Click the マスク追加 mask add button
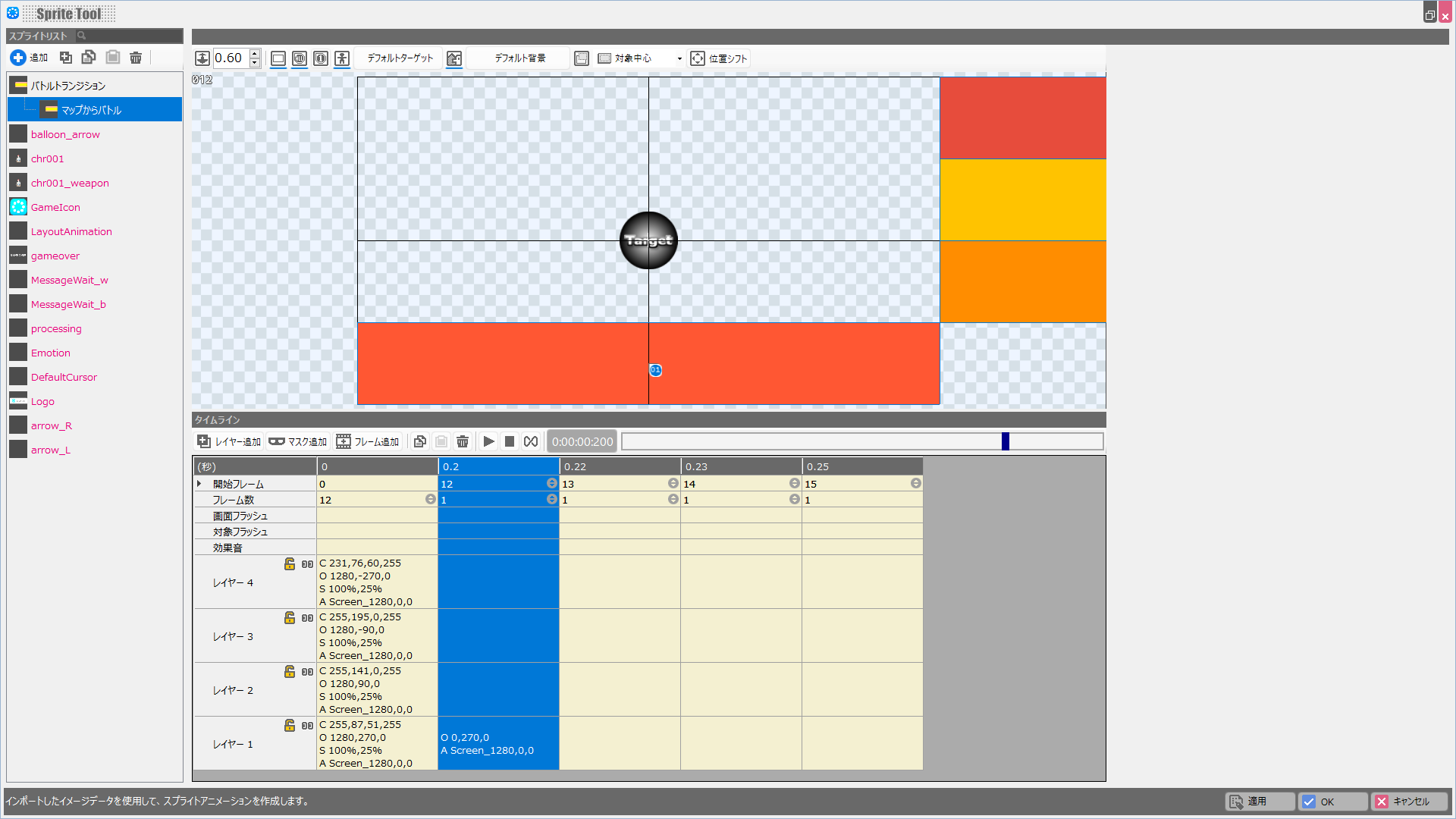Image resolution: width=1456 pixels, height=819 pixels. (x=297, y=441)
